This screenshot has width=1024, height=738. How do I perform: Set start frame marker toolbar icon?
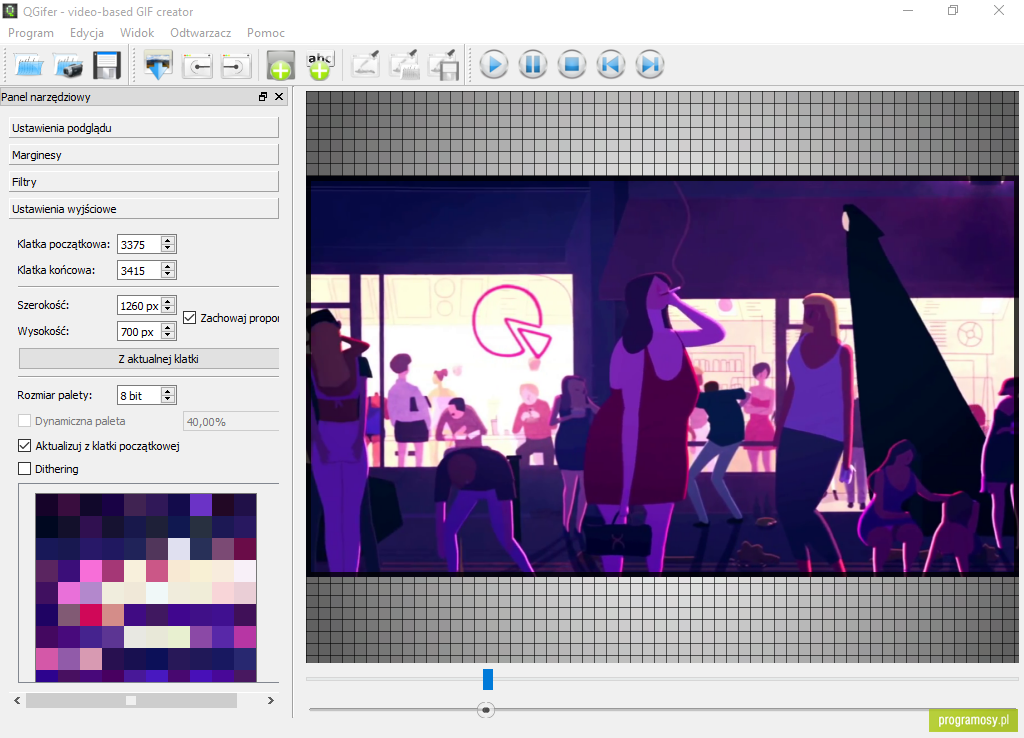click(x=197, y=65)
